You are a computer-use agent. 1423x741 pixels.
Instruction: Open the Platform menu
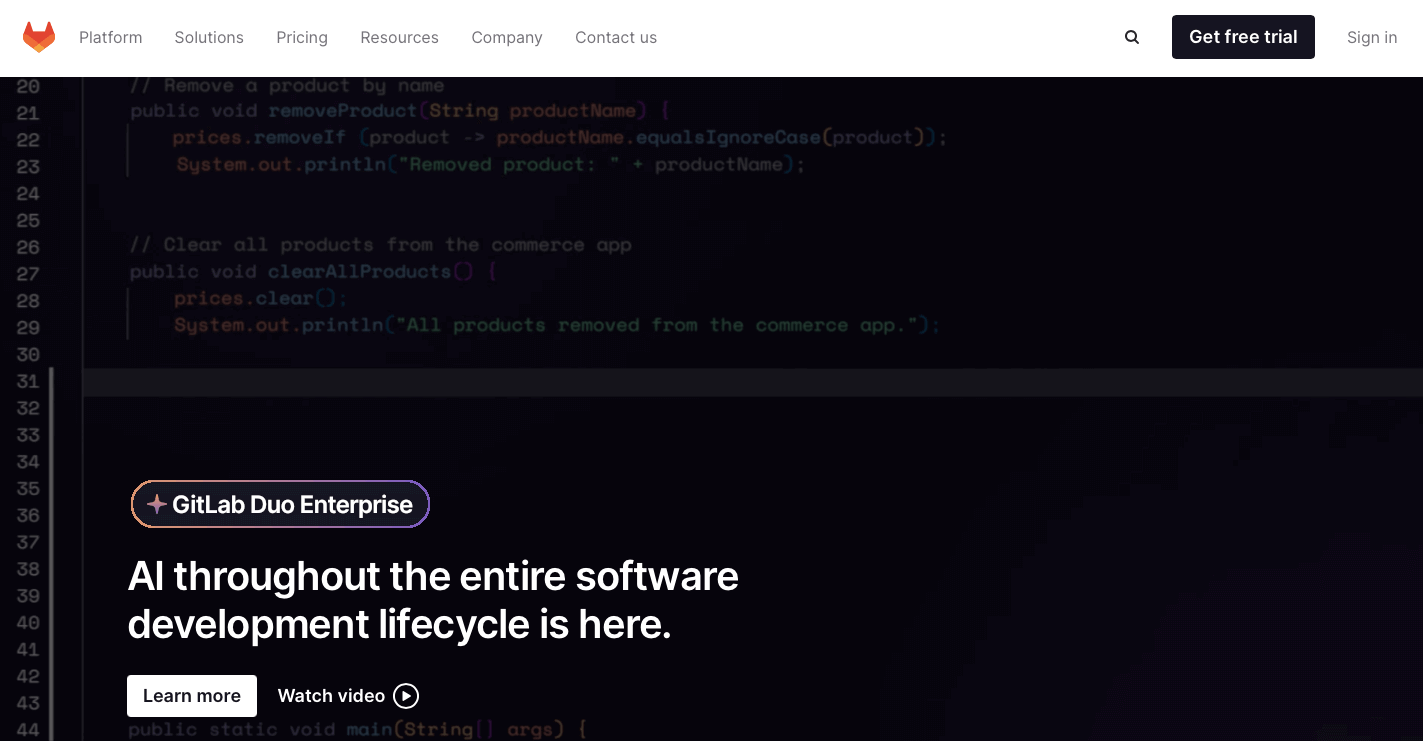click(x=111, y=37)
